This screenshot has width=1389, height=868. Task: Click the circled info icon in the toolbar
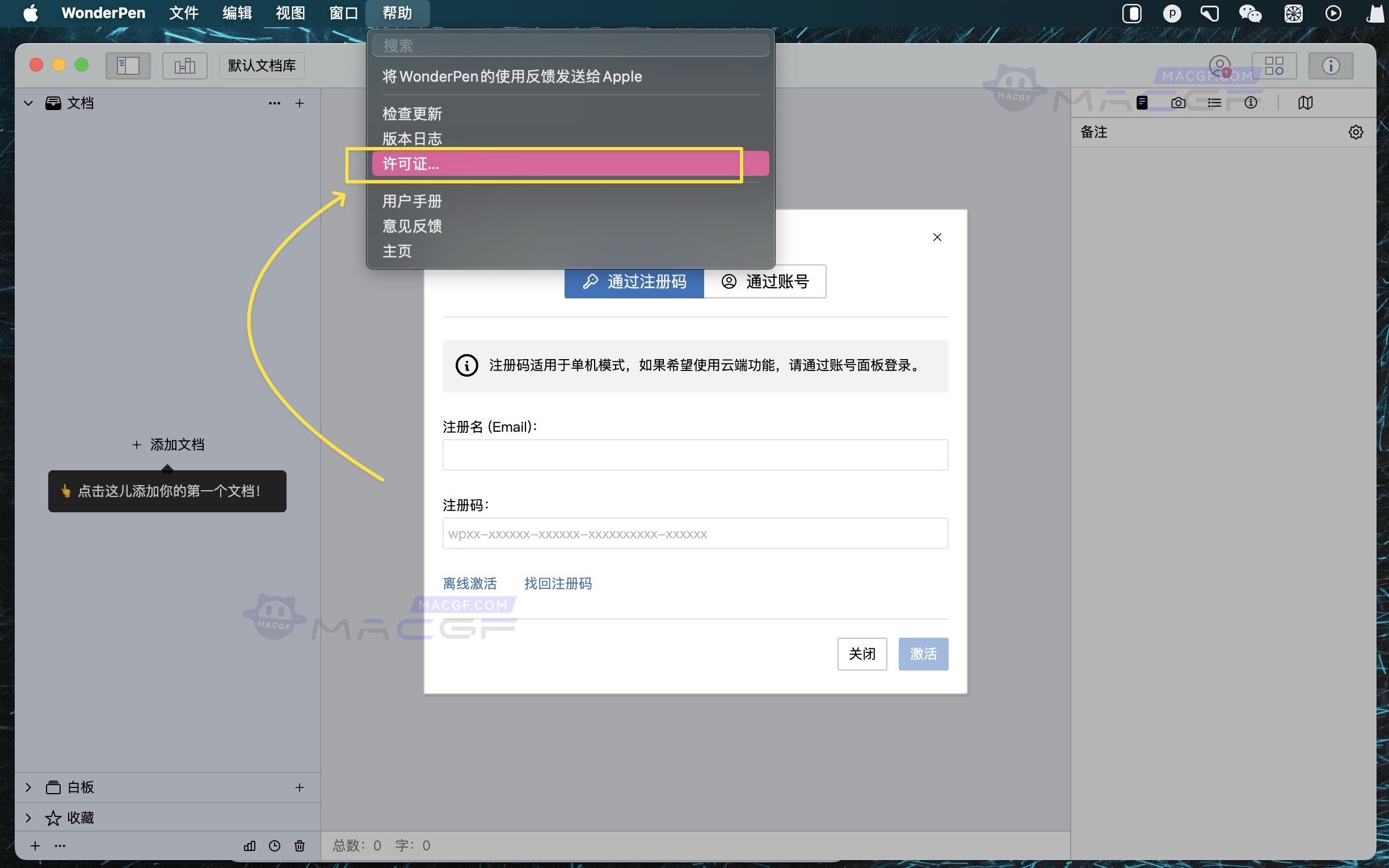tap(1251, 102)
